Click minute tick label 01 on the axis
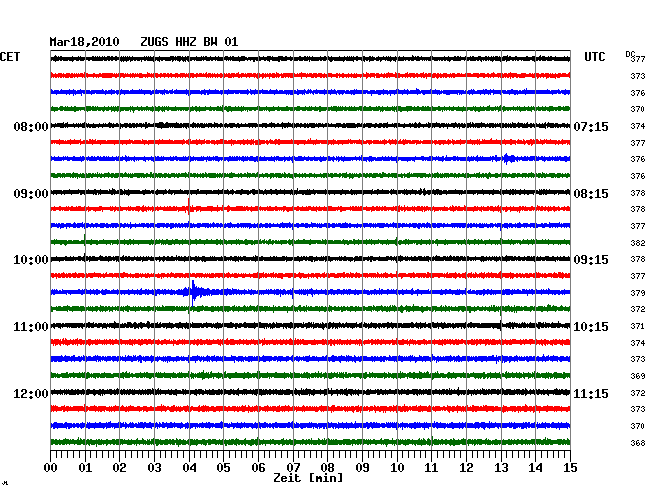650x494 pixels. [85, 468]
